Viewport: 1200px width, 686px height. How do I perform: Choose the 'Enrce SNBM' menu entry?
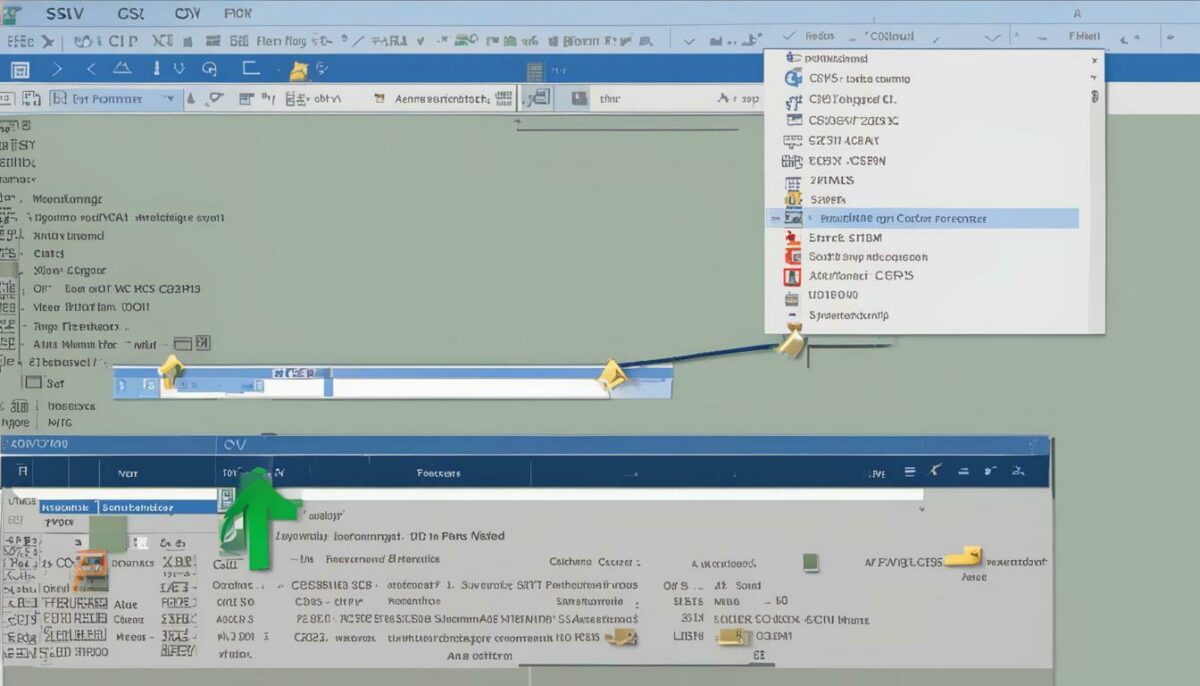tap(833, 238)
